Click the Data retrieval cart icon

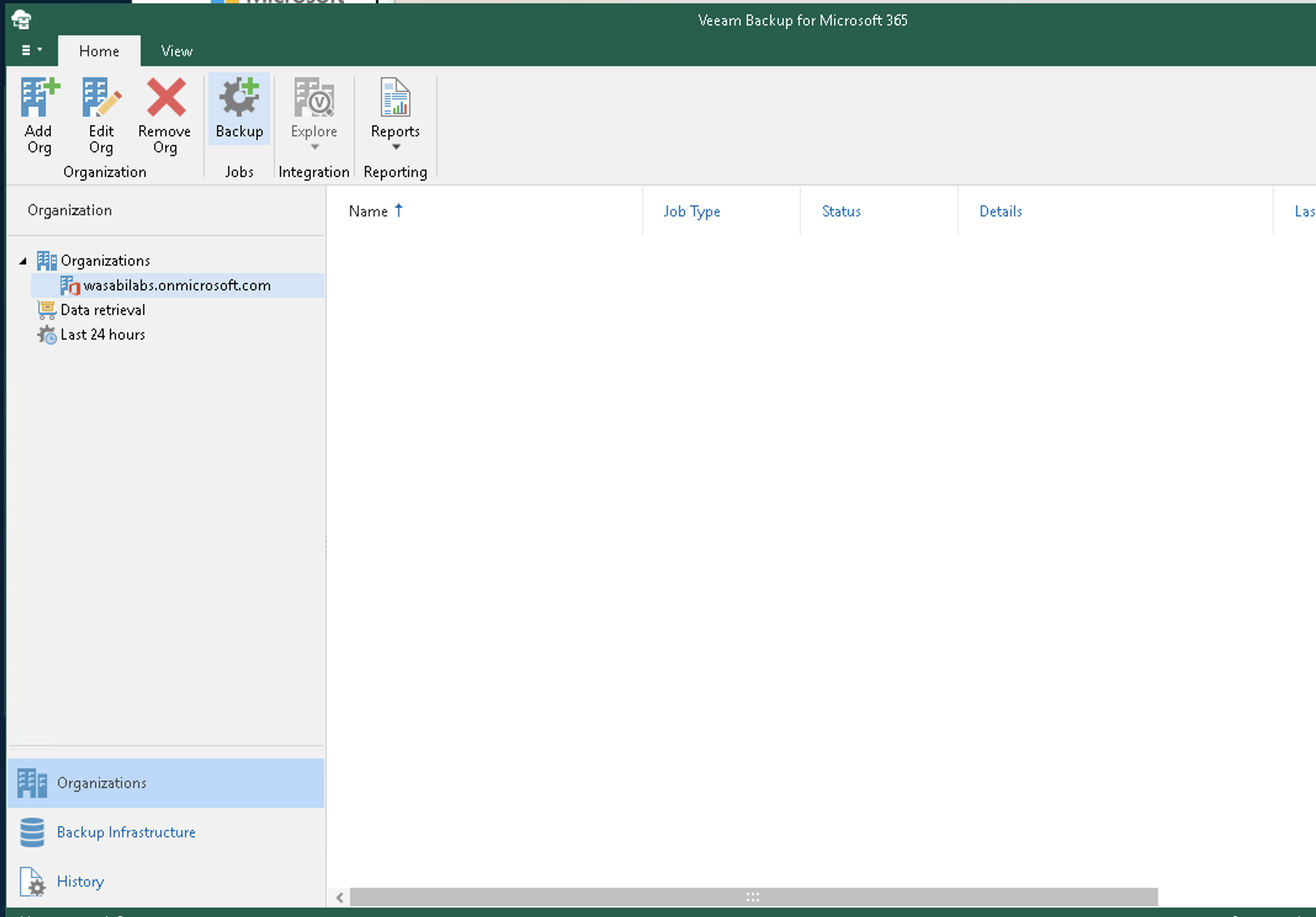pyautogui.click(x=47, y=310)
